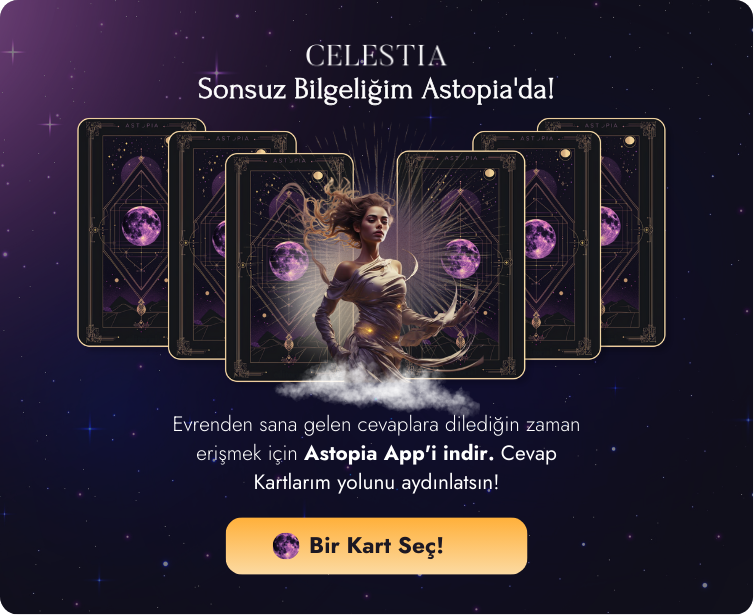
Task: Click the "Sonsuz Bilgeliğim Astopia'da!" headline
Action: [376, 89]
